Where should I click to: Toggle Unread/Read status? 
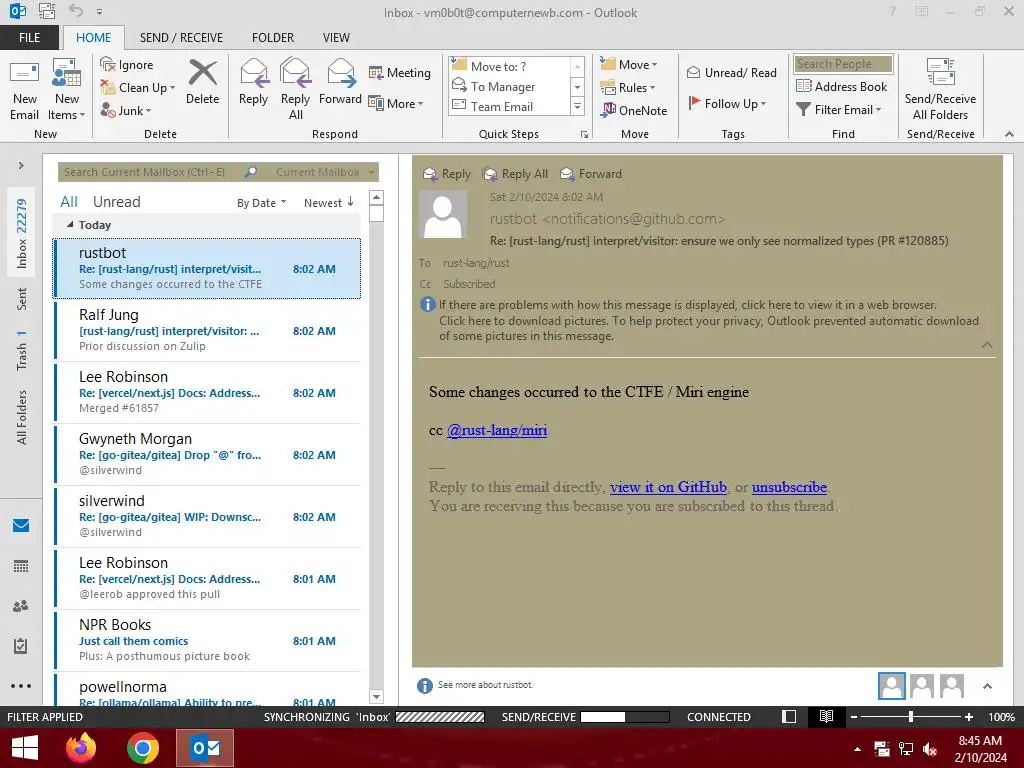tap(731, 72)
